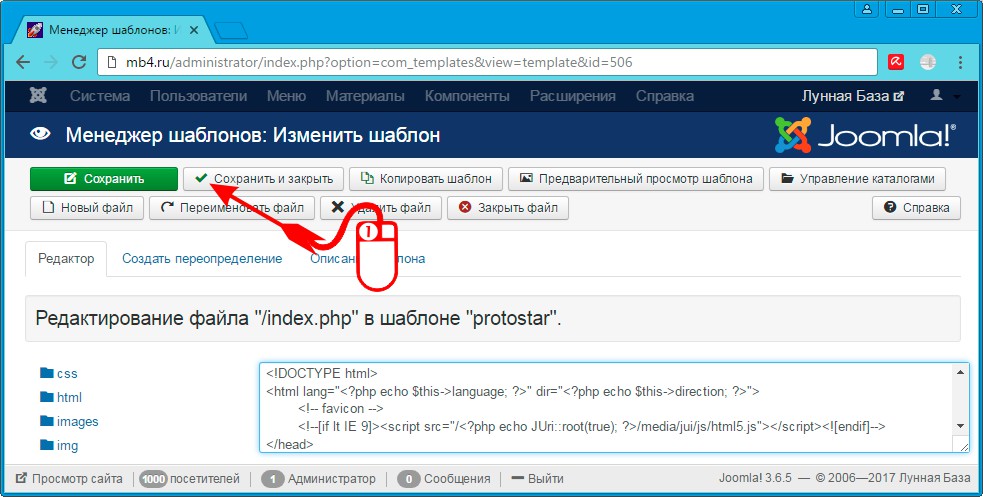
Task: Switch to the Редактор tab
Action: pyautogui.click(x=66, y=259)
